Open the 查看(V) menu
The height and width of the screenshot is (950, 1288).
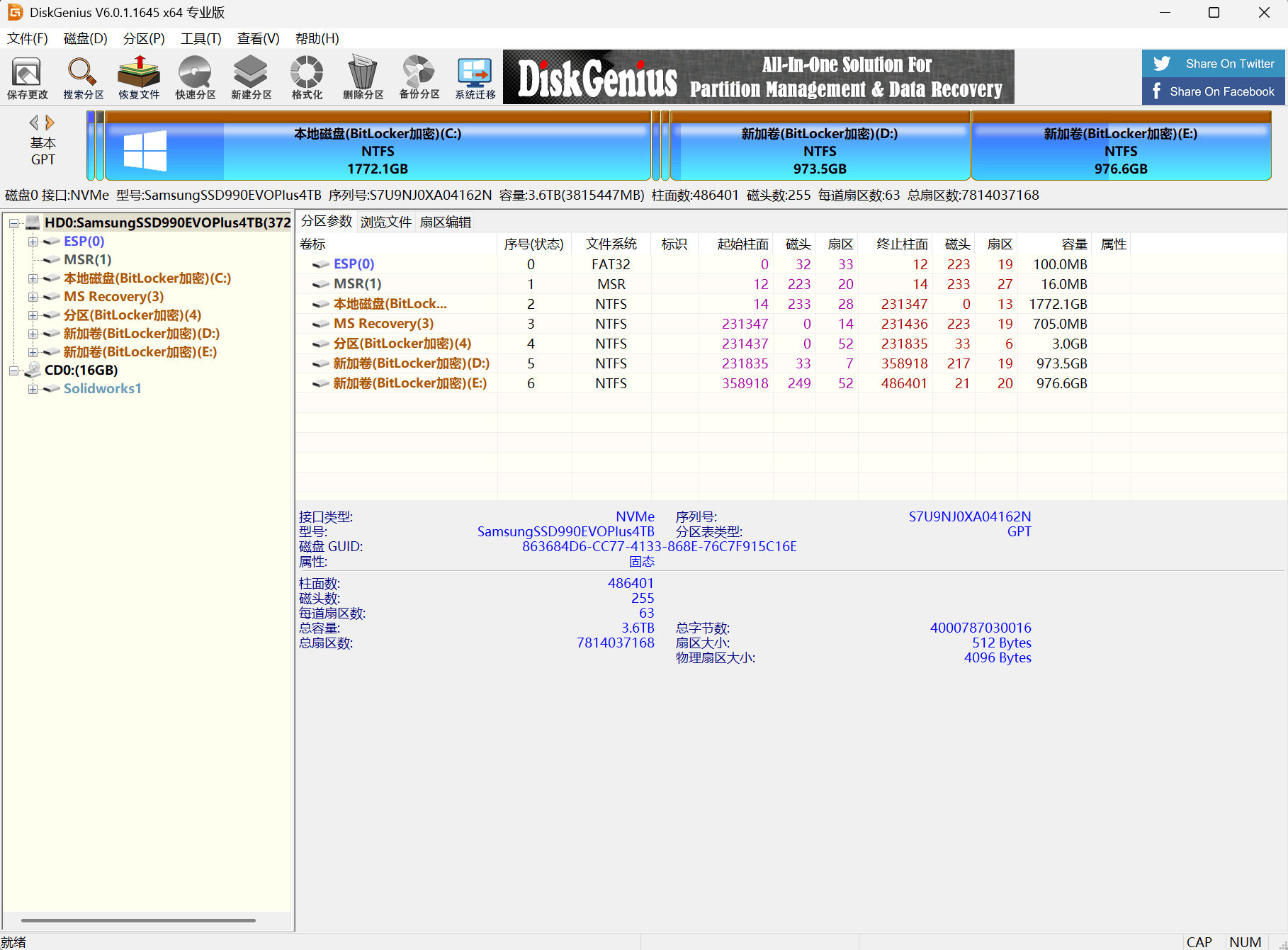pos(259,38)
